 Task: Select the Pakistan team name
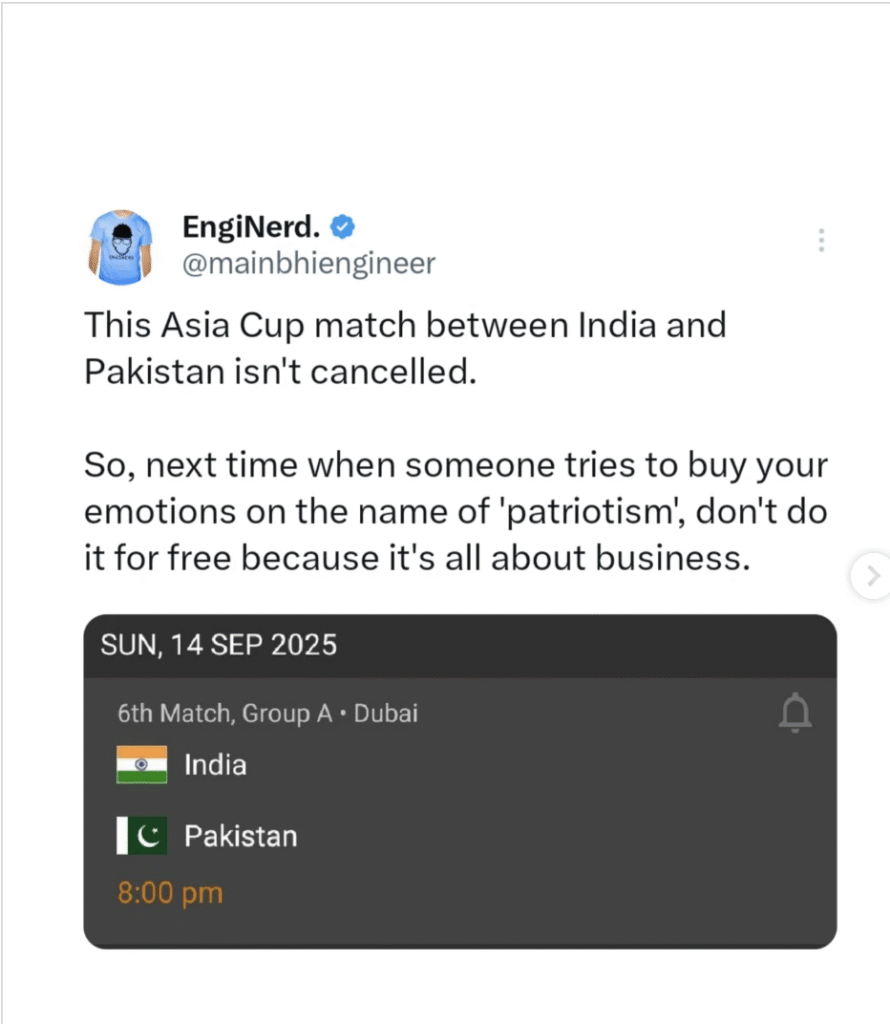click(240, 836)
